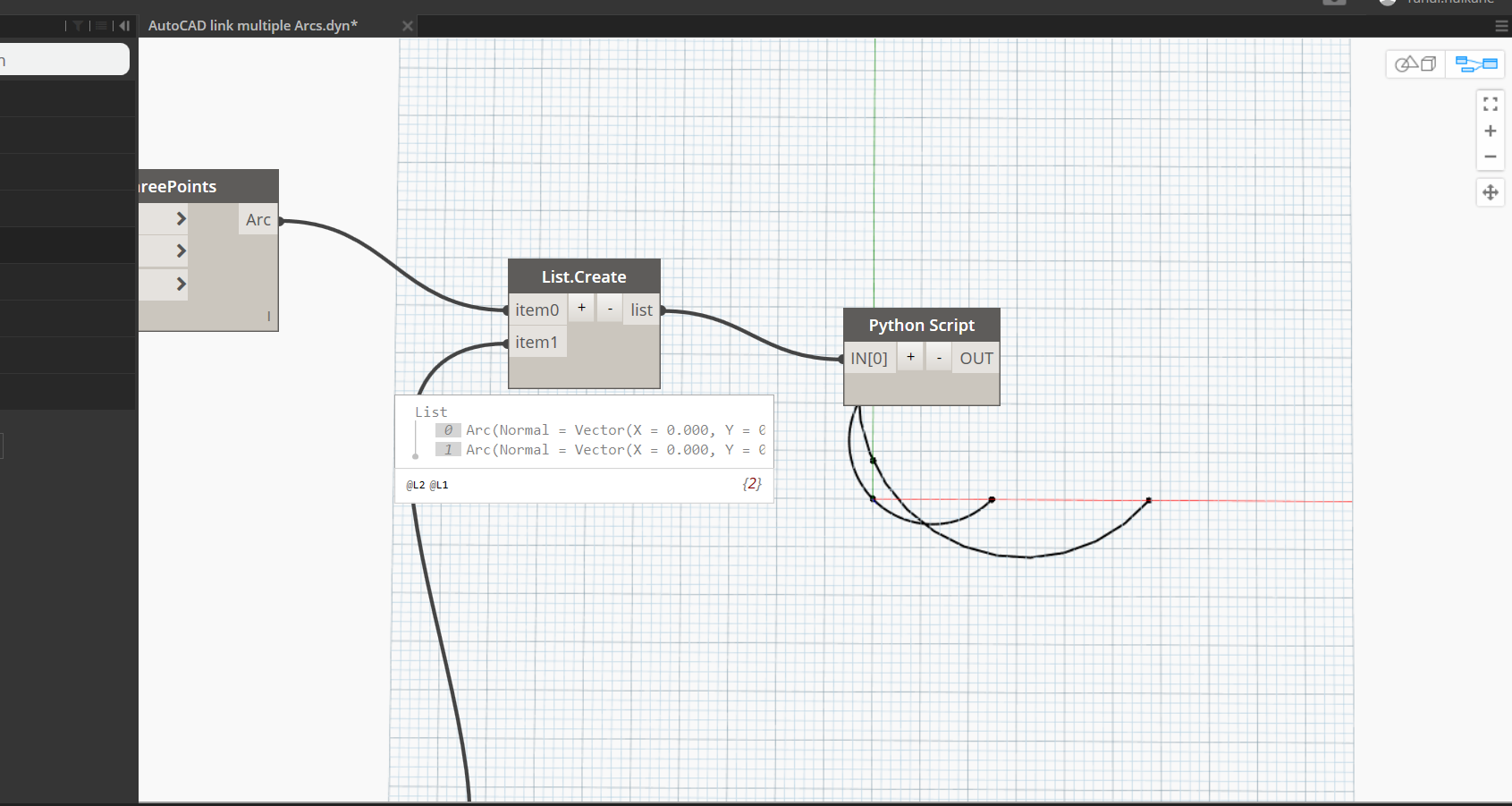Expand the first ByThreePoints input chevron
The image size is (1512, 806).
(x=179, y=218)
